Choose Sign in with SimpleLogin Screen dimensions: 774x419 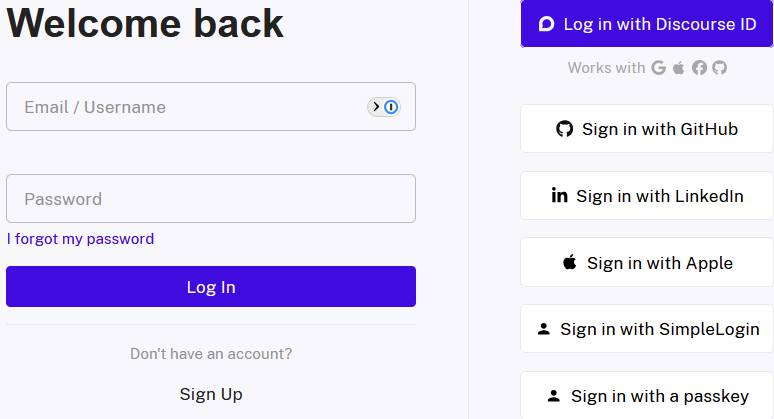(x=647, y=329)
